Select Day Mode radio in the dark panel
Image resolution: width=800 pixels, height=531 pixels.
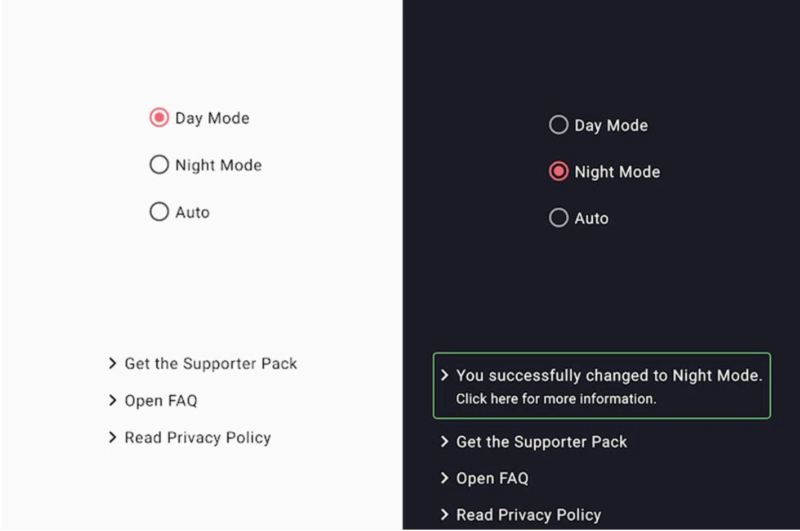[558, 125]
